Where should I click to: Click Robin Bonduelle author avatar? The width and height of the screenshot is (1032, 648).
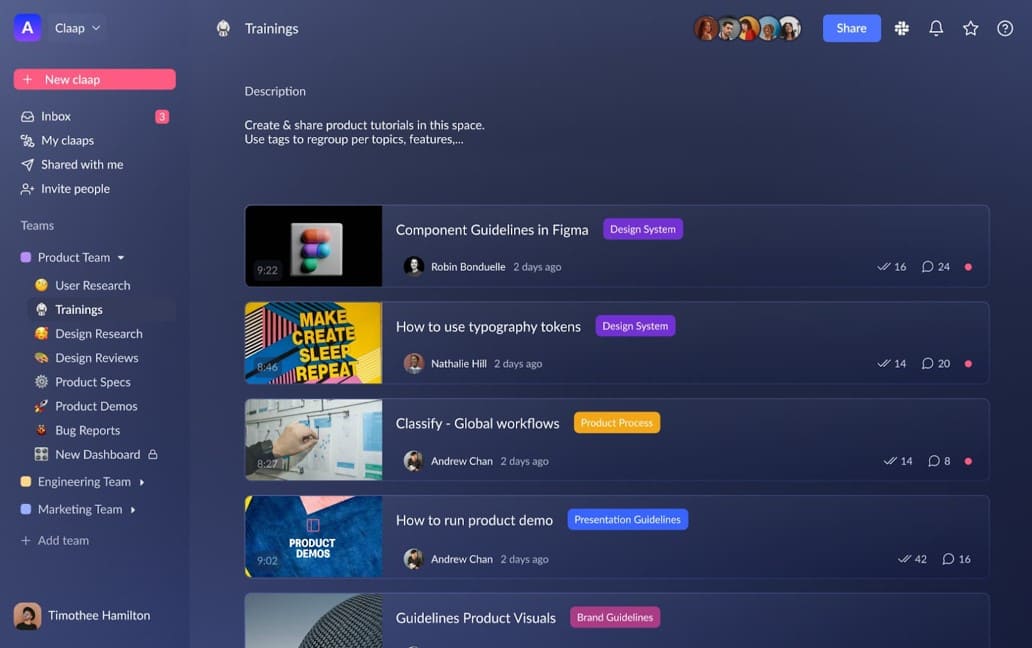click(x=413, y=266)
